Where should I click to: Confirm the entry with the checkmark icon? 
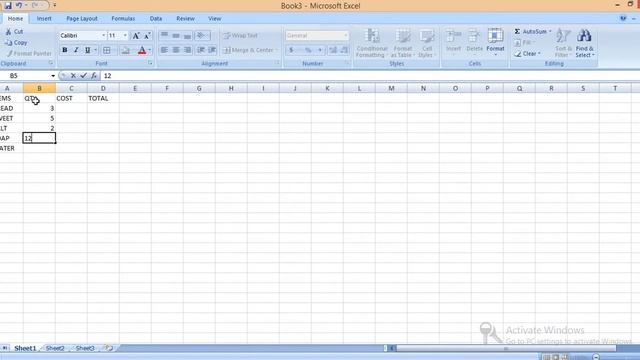(x=84, y=76)
